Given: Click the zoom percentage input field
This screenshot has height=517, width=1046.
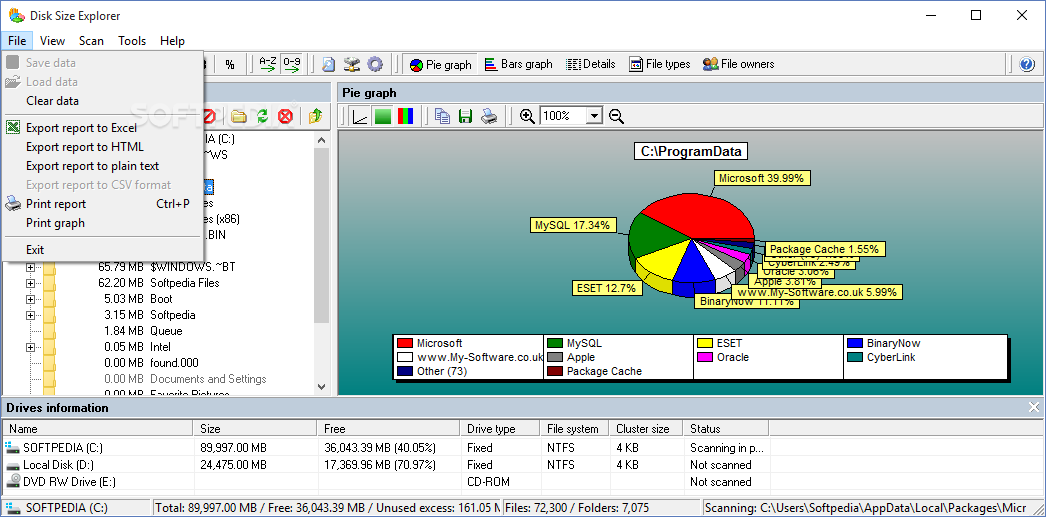Looking at the screenshot, I should (563, 116).
